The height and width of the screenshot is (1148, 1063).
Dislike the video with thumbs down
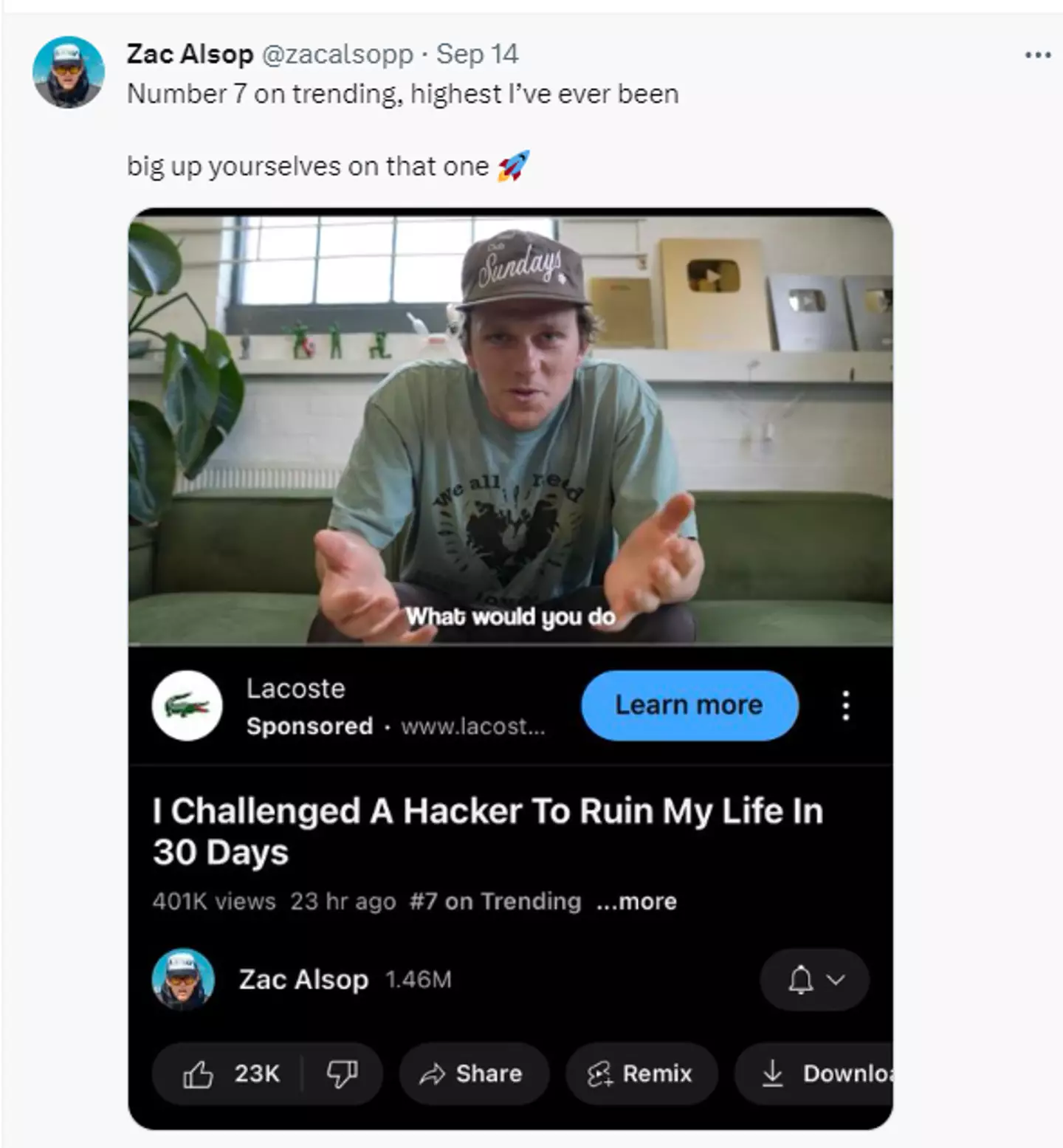[x=342, y=1073]
